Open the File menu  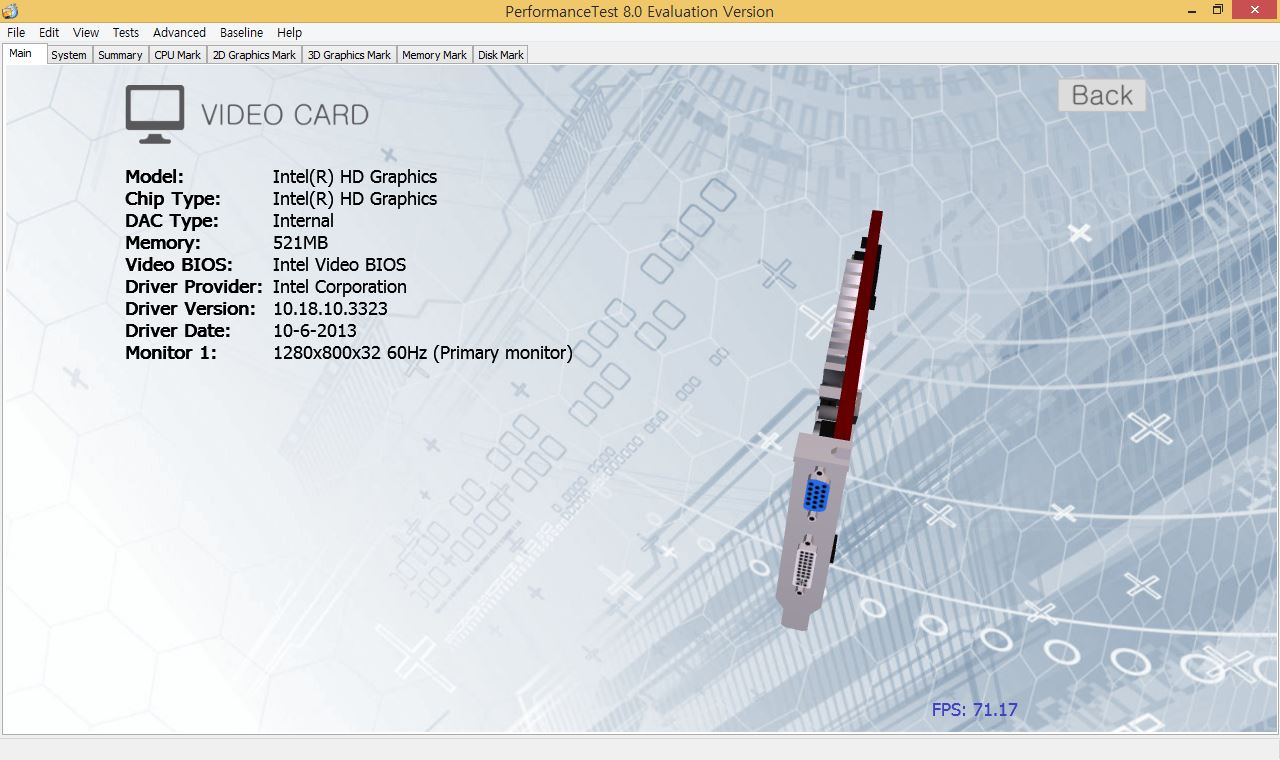pyautogui.click(x=16, y=32)
